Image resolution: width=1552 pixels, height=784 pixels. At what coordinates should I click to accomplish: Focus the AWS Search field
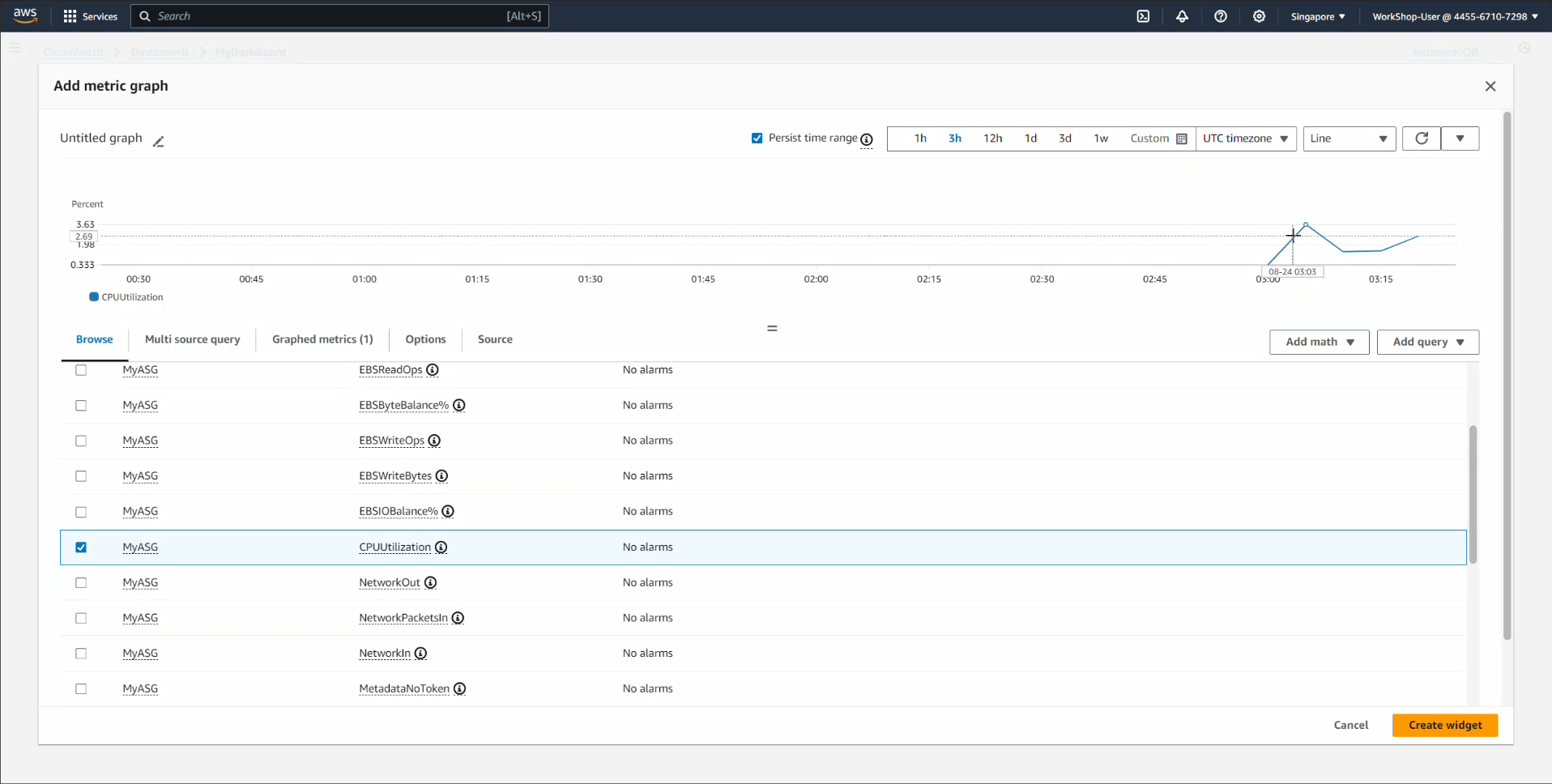pos(339,16)
